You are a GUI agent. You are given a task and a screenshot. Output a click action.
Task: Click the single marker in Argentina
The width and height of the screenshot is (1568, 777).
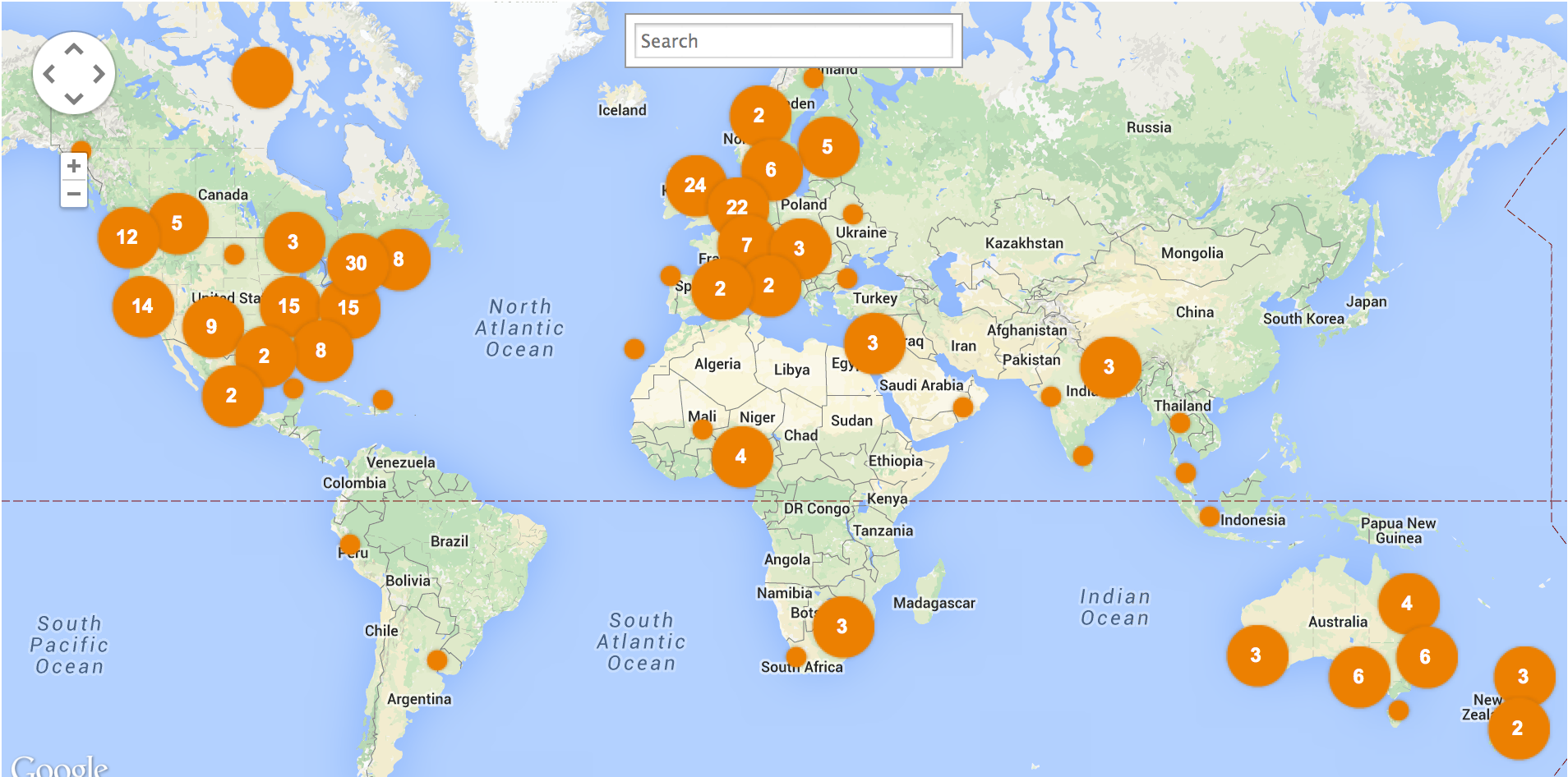pos(437,660)
